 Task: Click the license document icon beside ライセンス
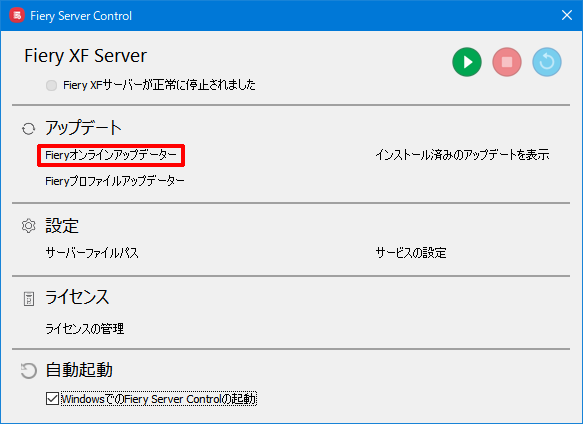coord(29,299)
